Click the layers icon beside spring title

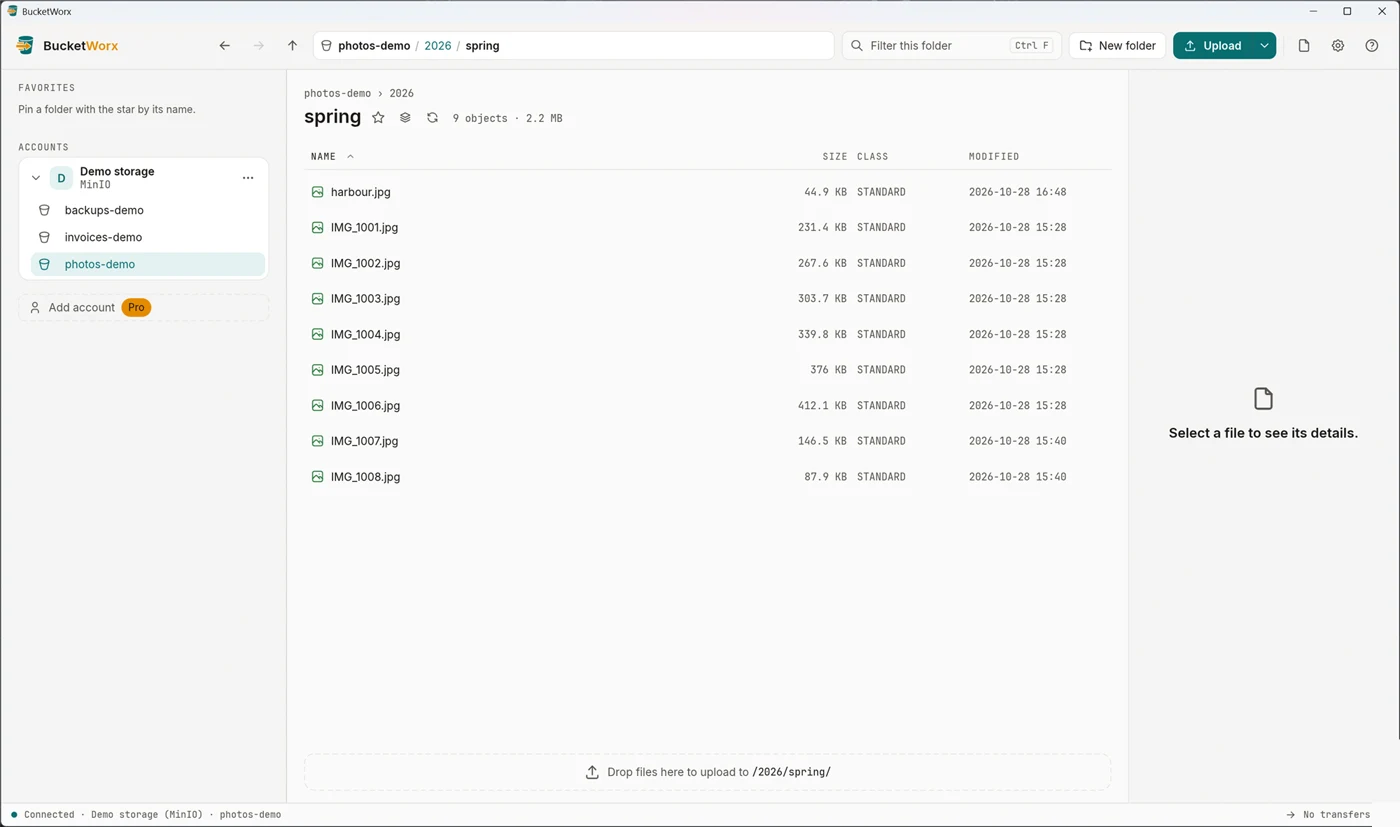click(405, 118)
